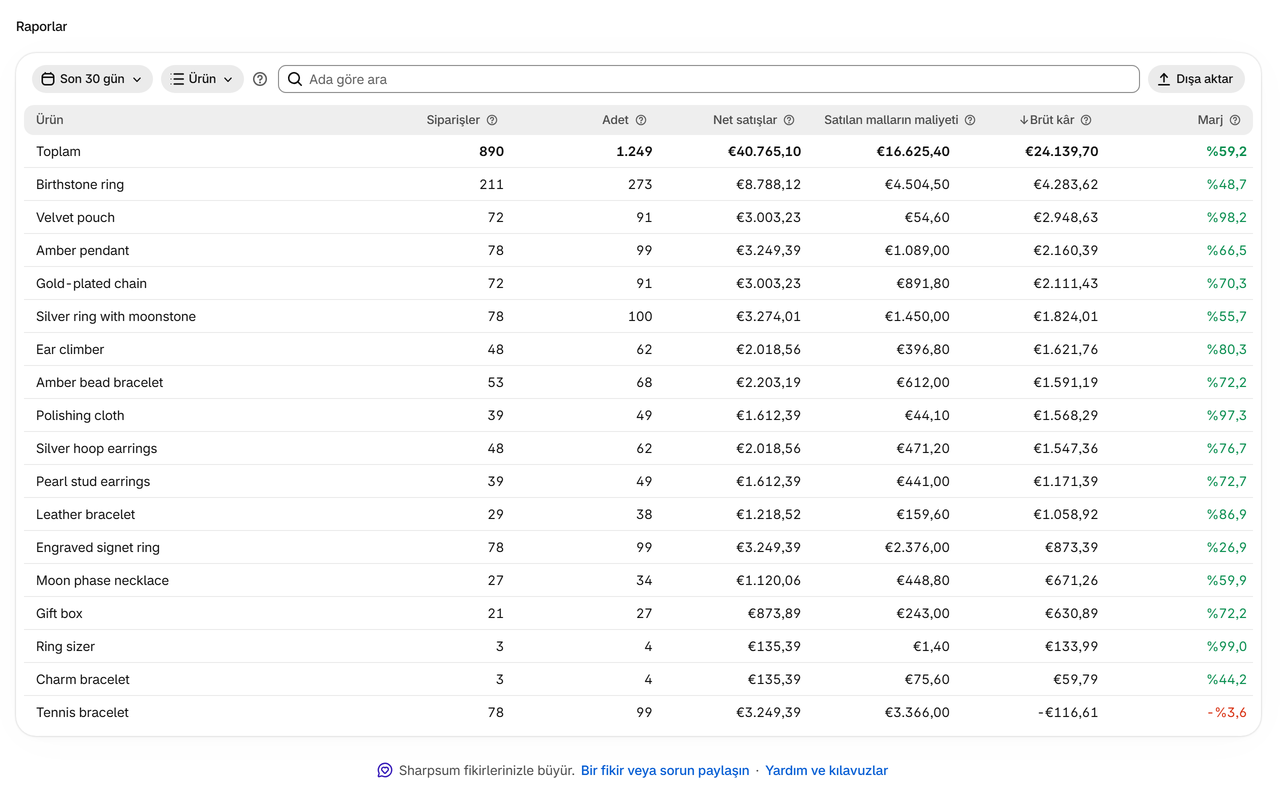Open the Son 30 gün date range dropdown

pos(92,79)
